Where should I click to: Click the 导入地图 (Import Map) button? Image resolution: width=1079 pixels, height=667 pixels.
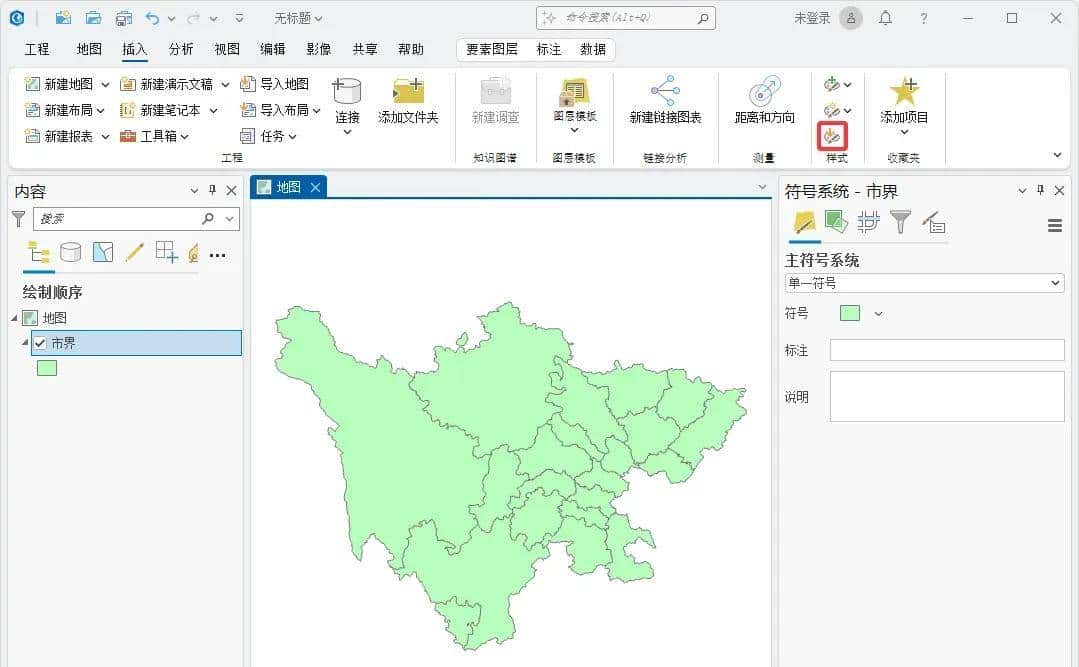coord(285,84)
